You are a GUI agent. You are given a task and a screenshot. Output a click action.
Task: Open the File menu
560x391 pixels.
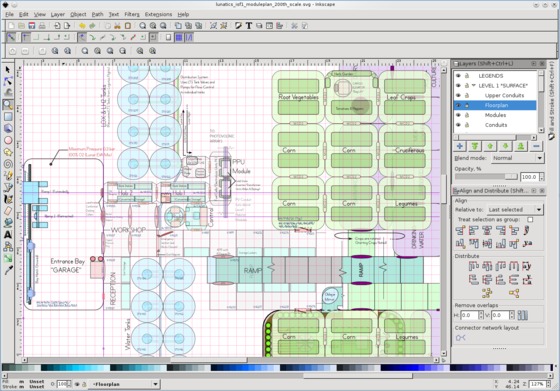(9, 14)
